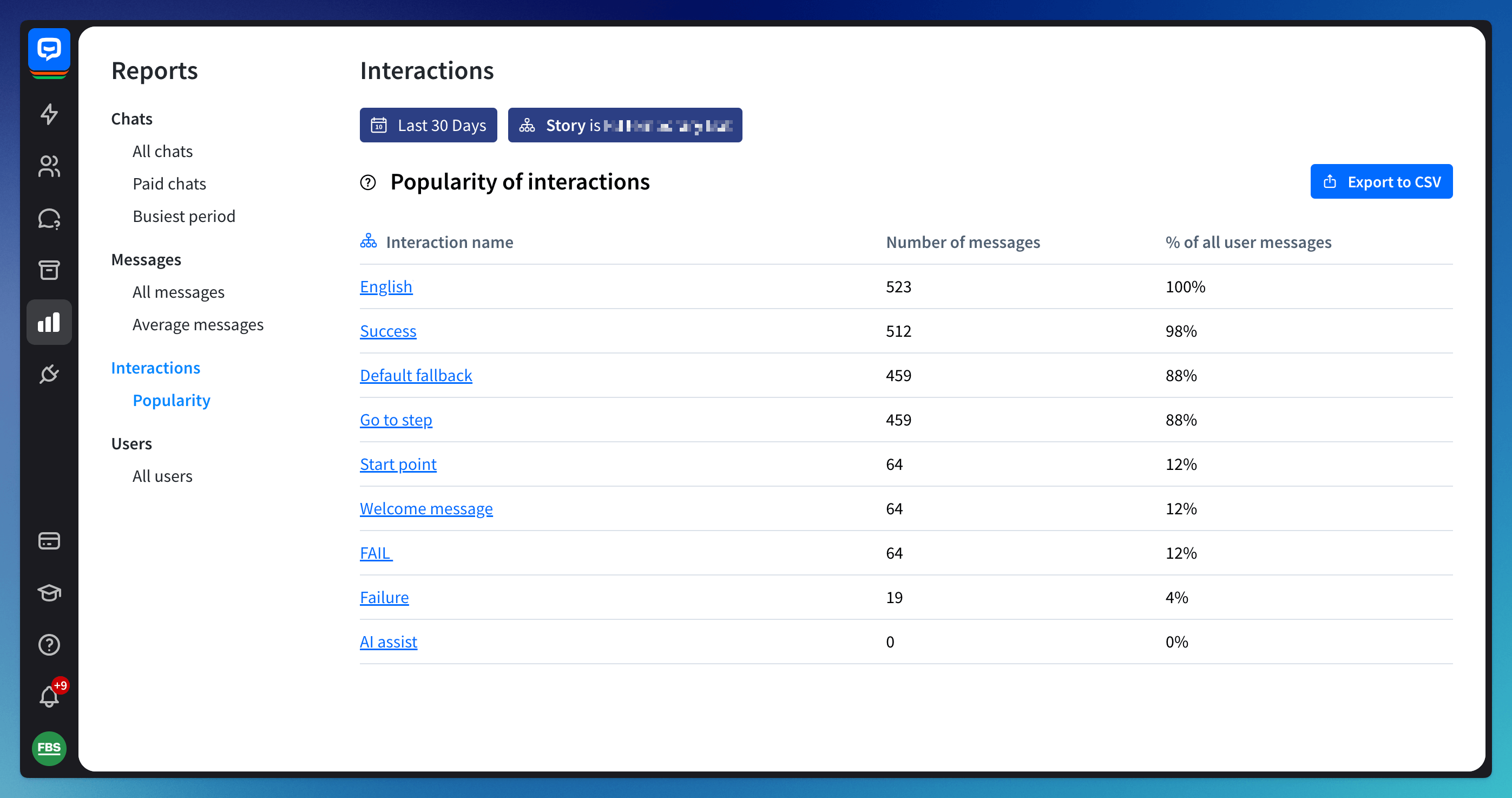Open the Last 30 Days date filter
The height and width of the screenshot is (798, 1512).
click(428, 125)
